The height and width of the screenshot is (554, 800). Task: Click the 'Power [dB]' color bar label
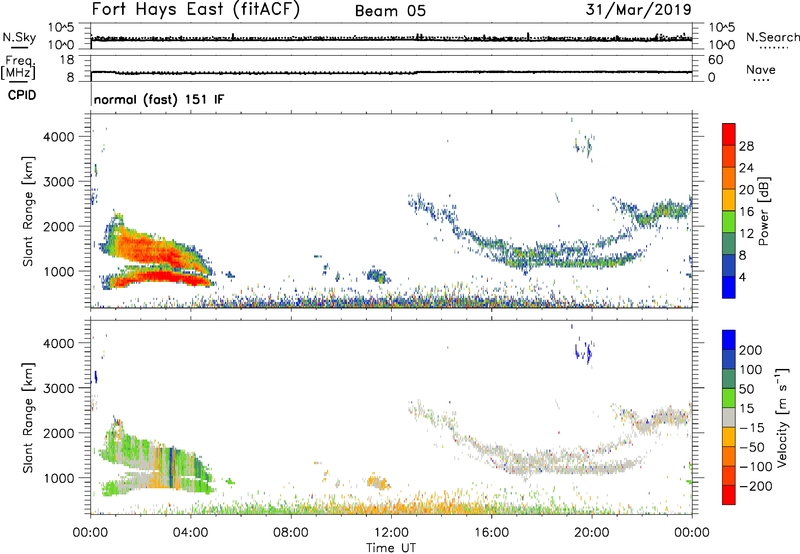[763, 211]
